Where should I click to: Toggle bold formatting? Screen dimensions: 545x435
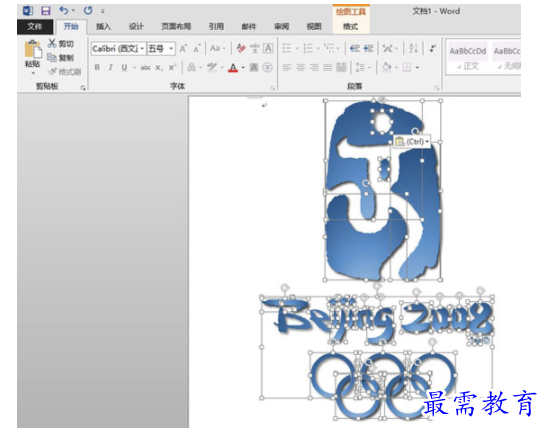coord(97,67)
